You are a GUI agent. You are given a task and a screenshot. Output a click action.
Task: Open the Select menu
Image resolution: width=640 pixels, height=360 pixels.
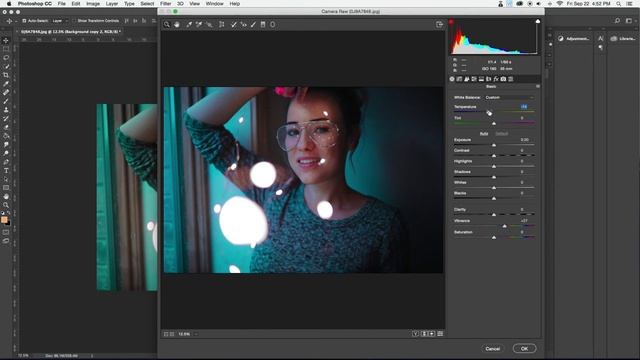(147, 4)
